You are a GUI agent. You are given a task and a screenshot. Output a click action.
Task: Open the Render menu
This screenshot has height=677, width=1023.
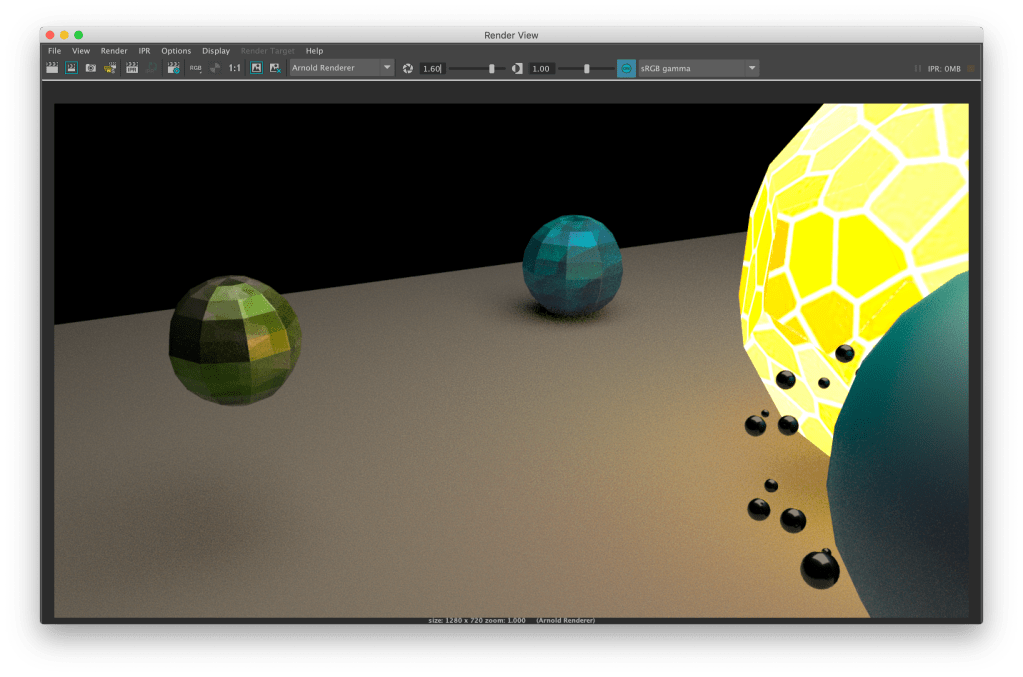click(x=114, y=50)
